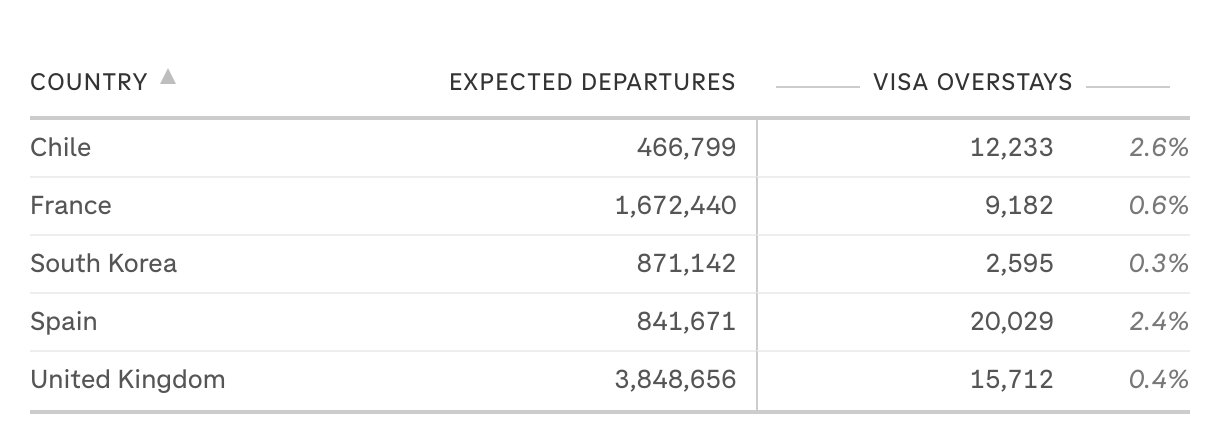Select the France row label
This screenshot has width=1220, height=444.
(x=71, y=206)
